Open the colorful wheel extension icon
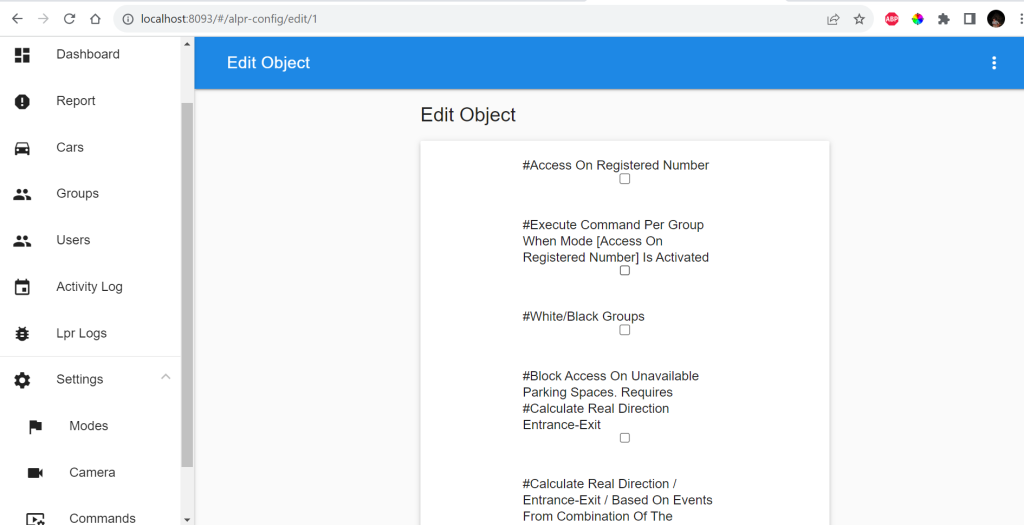 [918, 19]
